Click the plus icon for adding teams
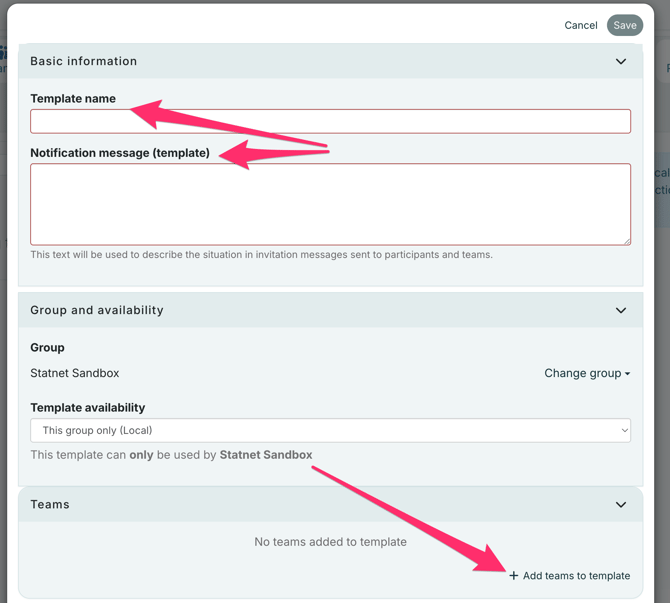This screenshot has height=603, width=670. tap(514, 576)
